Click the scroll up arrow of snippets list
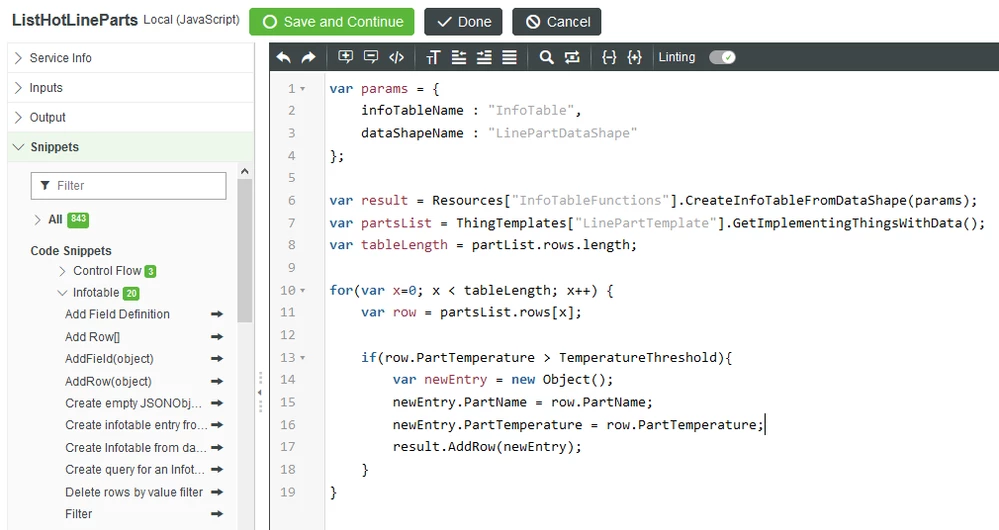The image size is (999, 530). (245, 171)
